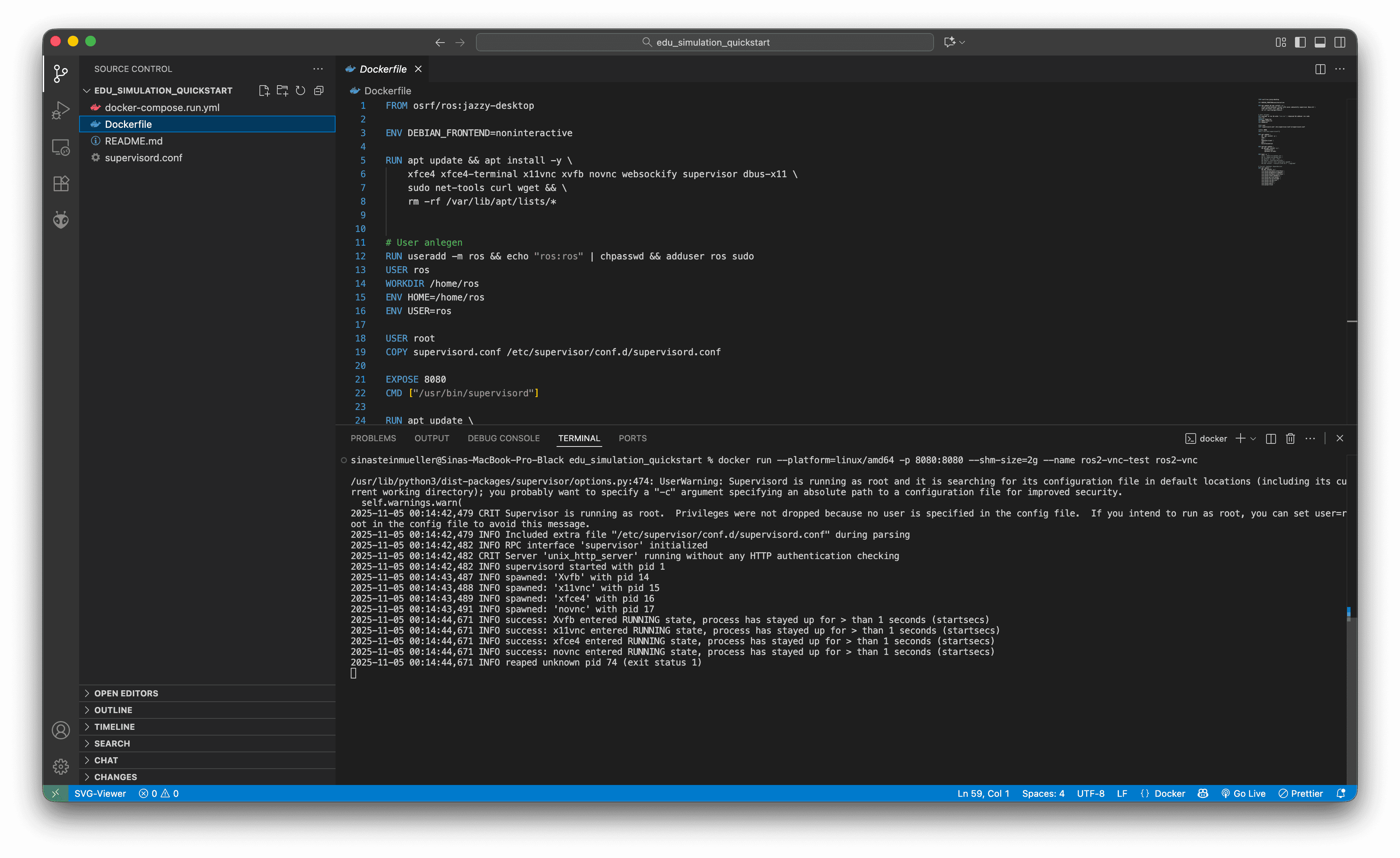Toggle the primary side bar visibility

1300,42
